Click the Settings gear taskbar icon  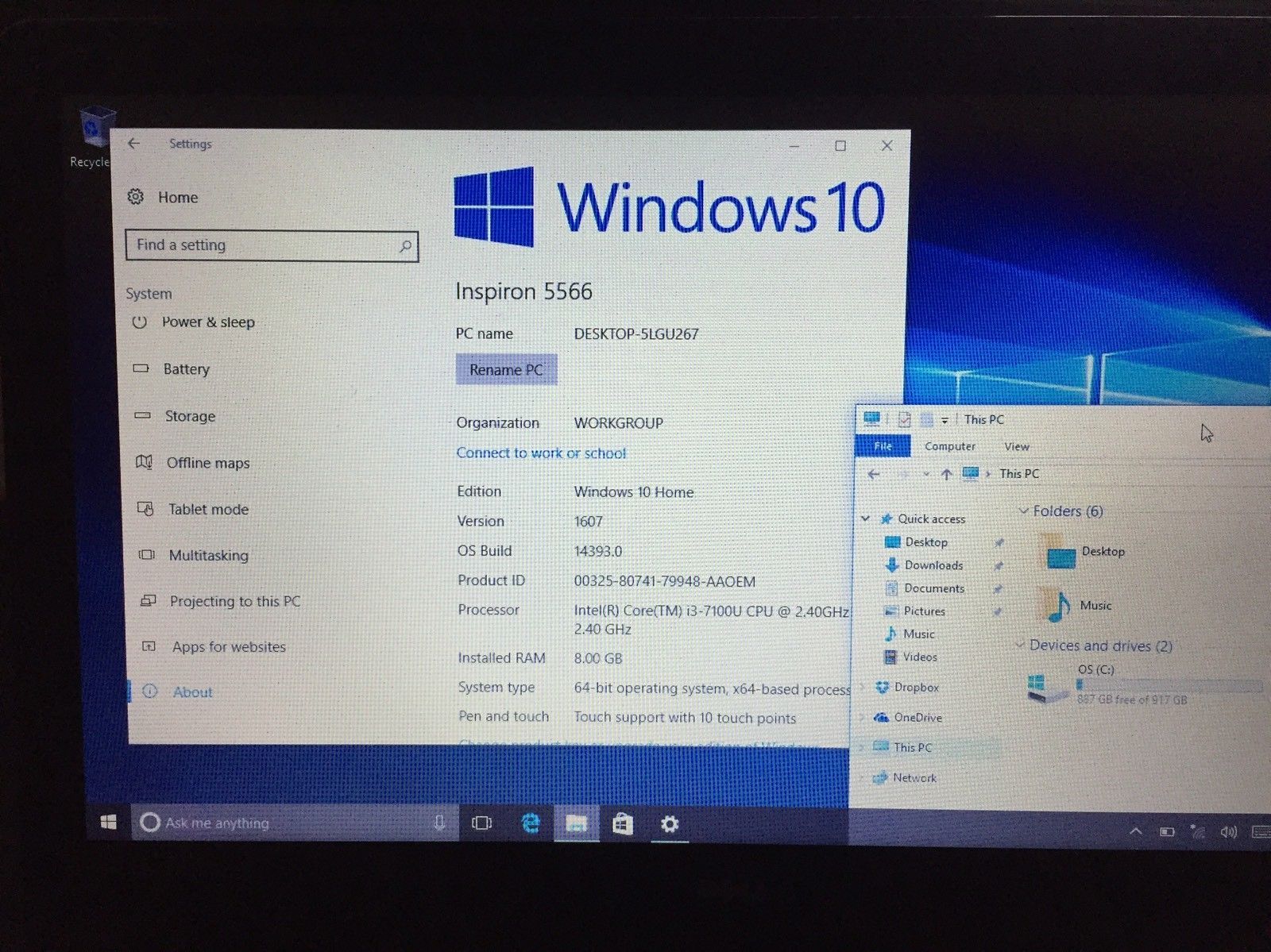[x=669, y=824]
